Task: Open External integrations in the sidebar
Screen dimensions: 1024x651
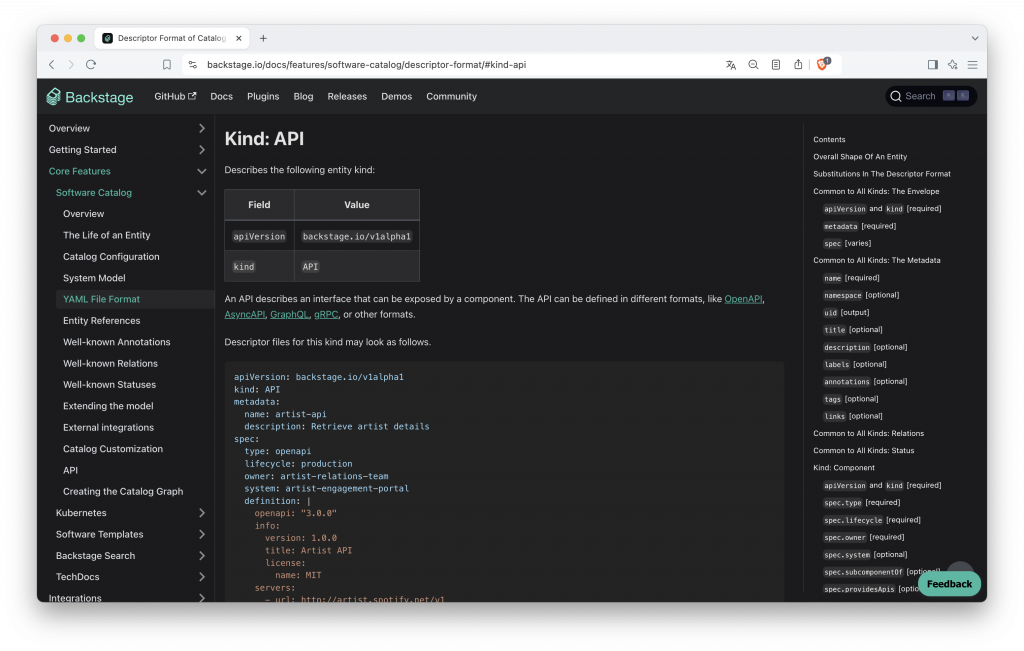Action: (x=108, y=427)
